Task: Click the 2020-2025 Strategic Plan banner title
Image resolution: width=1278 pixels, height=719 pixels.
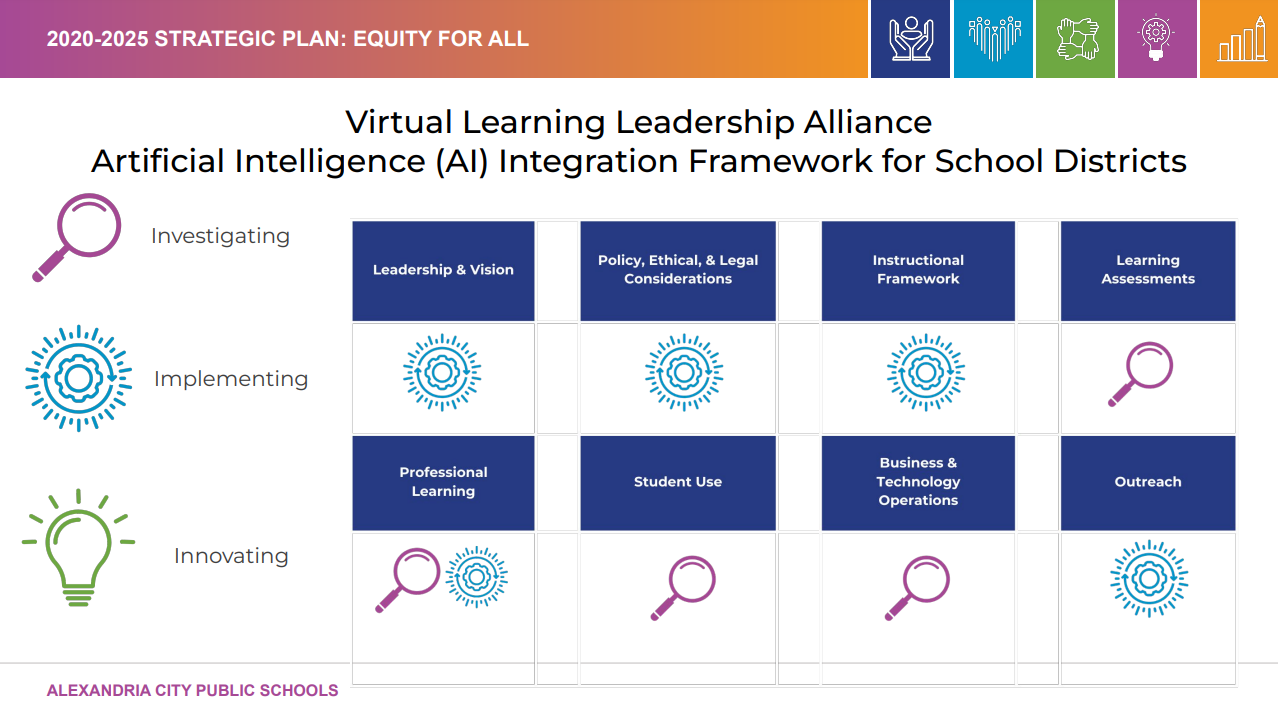Action: [x=287, y=40]
